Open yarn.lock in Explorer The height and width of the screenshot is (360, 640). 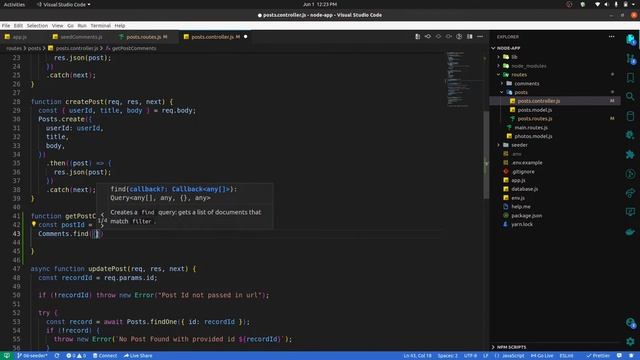click(x=522, y=224)
